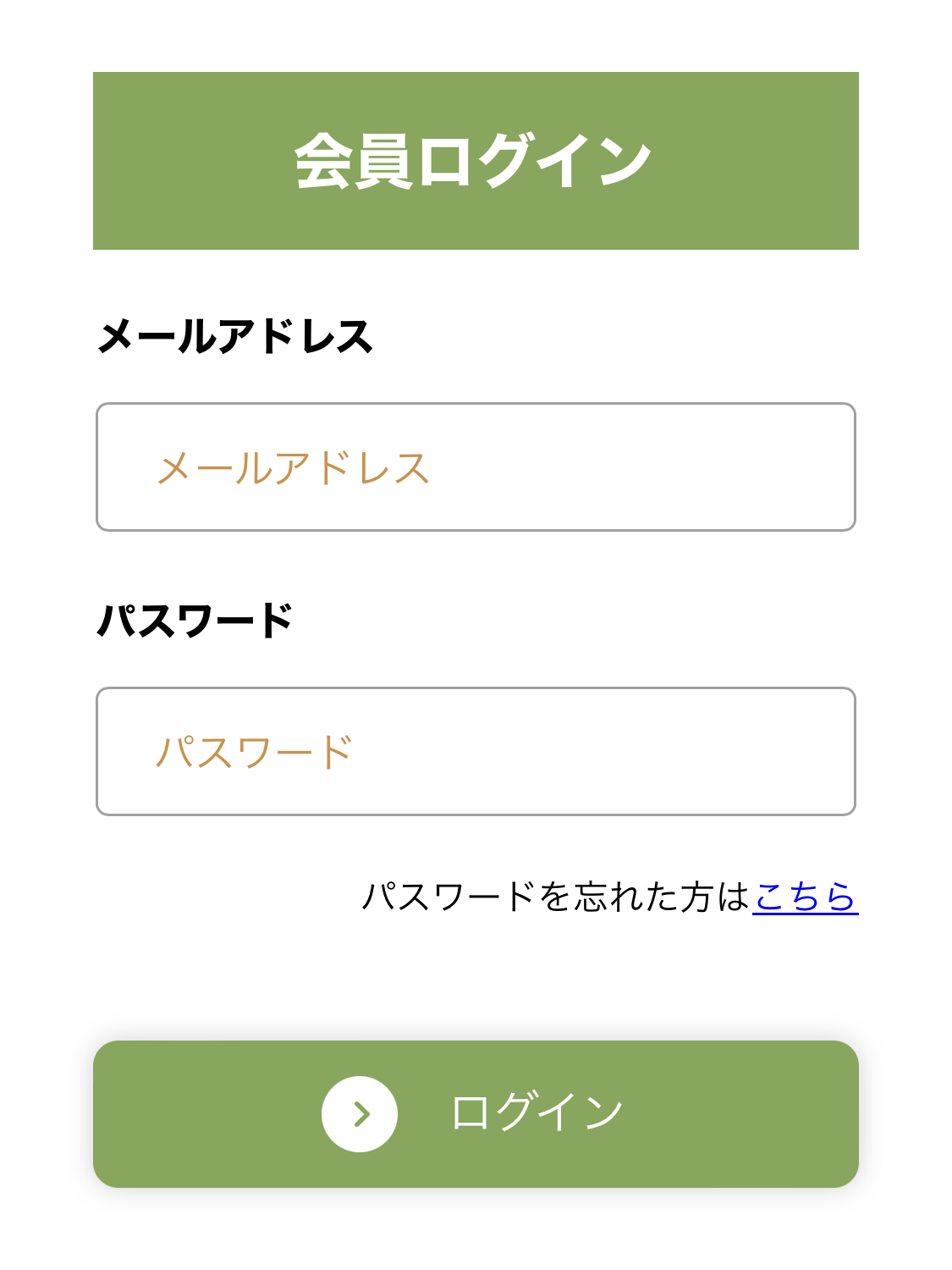
Task: Select the chevron inside the login button
Action: click(361, 1114)
